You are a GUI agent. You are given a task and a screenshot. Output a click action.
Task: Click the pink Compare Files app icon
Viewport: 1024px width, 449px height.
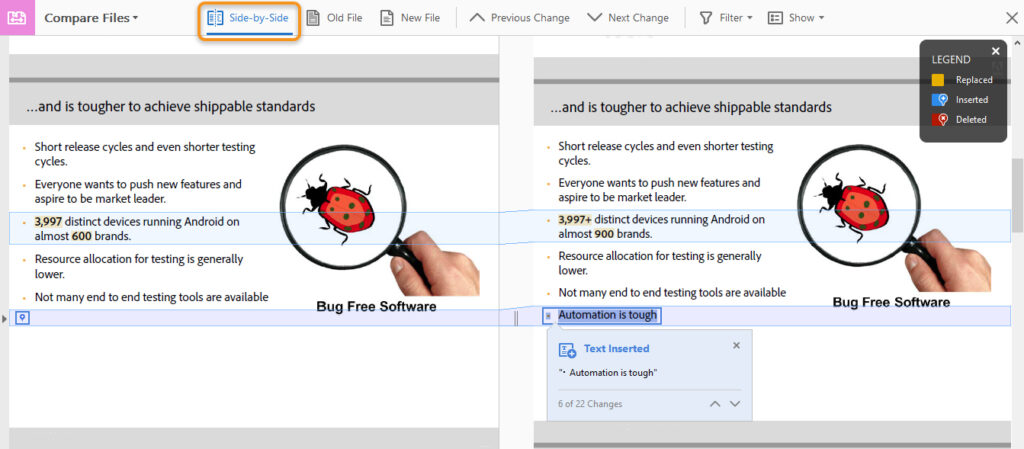pyautogui.click(x=17, y=18)
